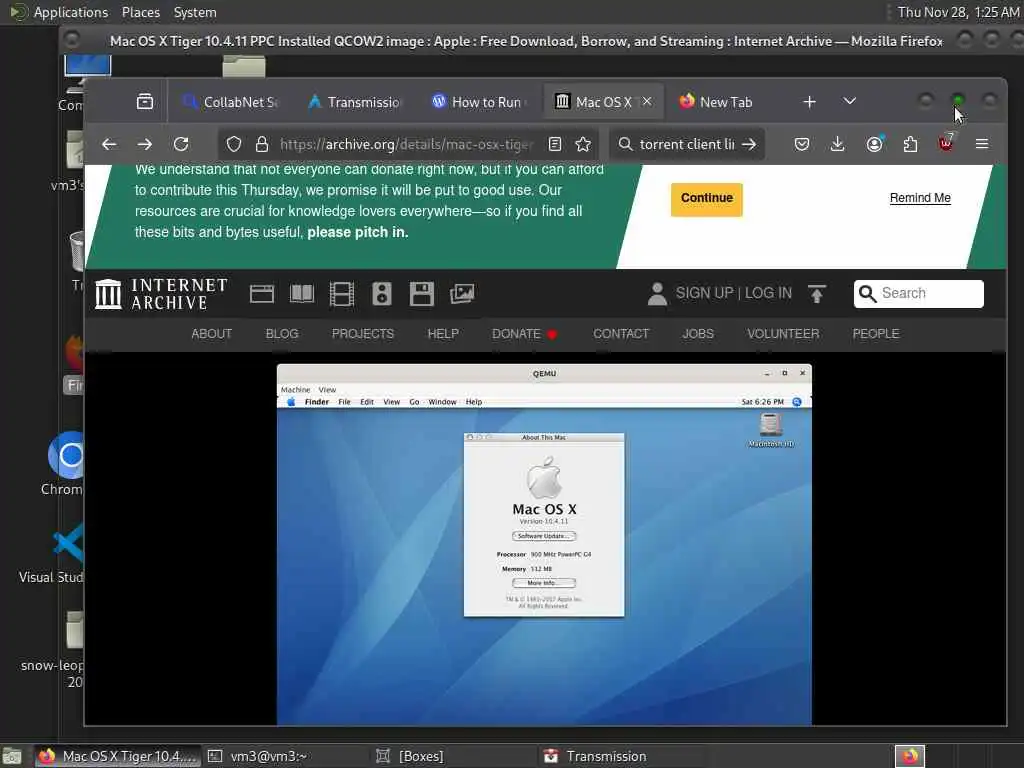1024x768 pixels.
Task: Open the Firefox downloads panel
Action: click(x=837, y=144)
